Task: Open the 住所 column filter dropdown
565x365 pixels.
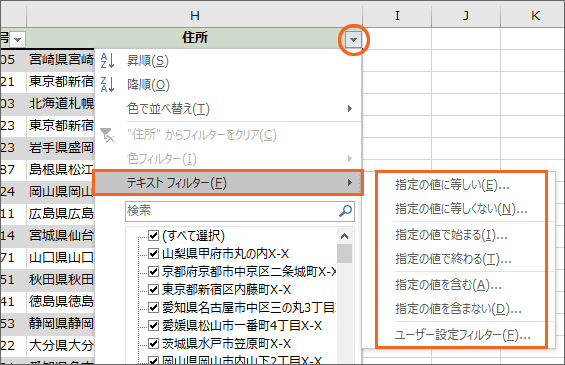Action: coord(353,39)
